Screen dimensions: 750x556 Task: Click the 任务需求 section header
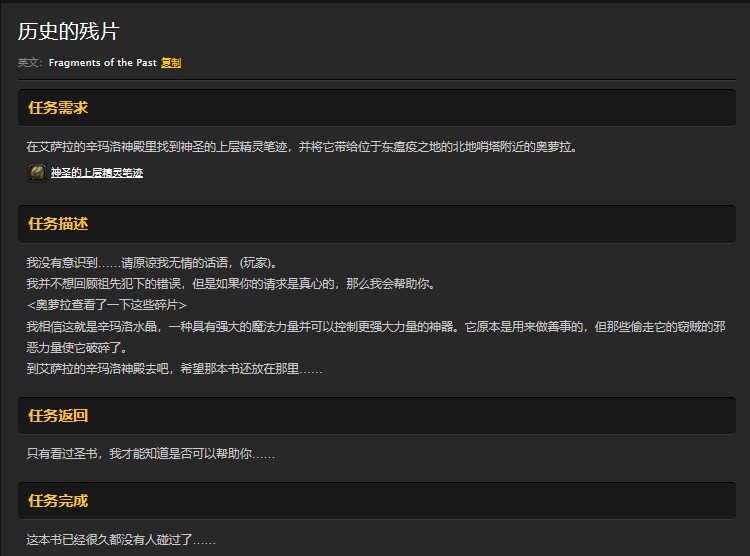(58, 108)
